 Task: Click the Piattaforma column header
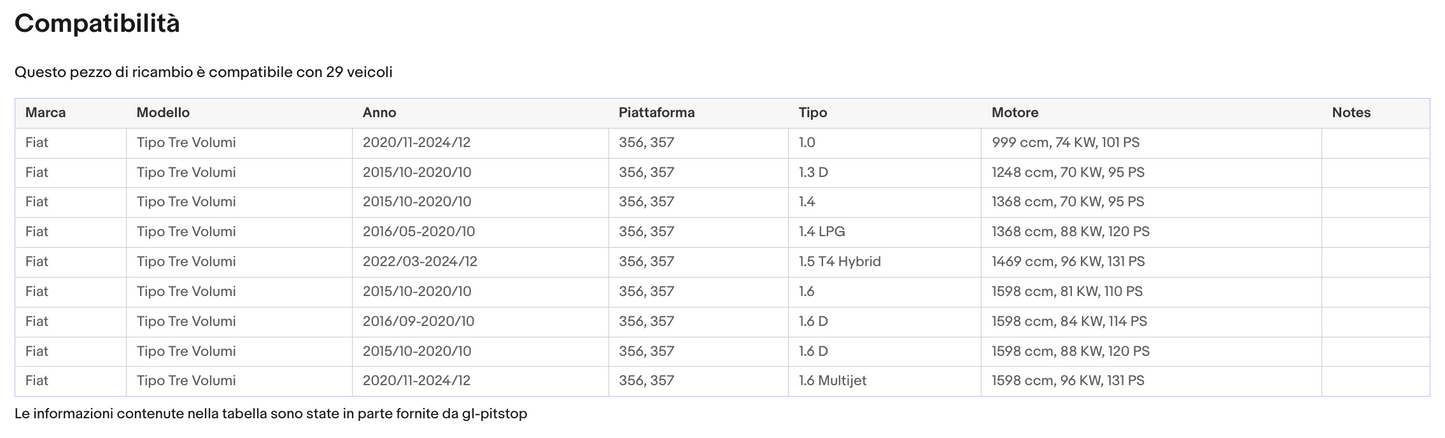[x=656, y=113]
